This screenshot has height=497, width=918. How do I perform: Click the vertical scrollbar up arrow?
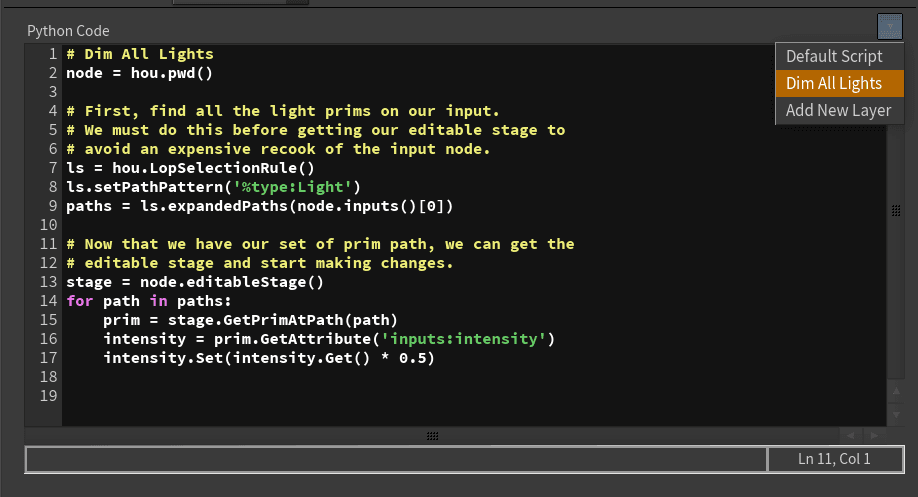(896, 392)
